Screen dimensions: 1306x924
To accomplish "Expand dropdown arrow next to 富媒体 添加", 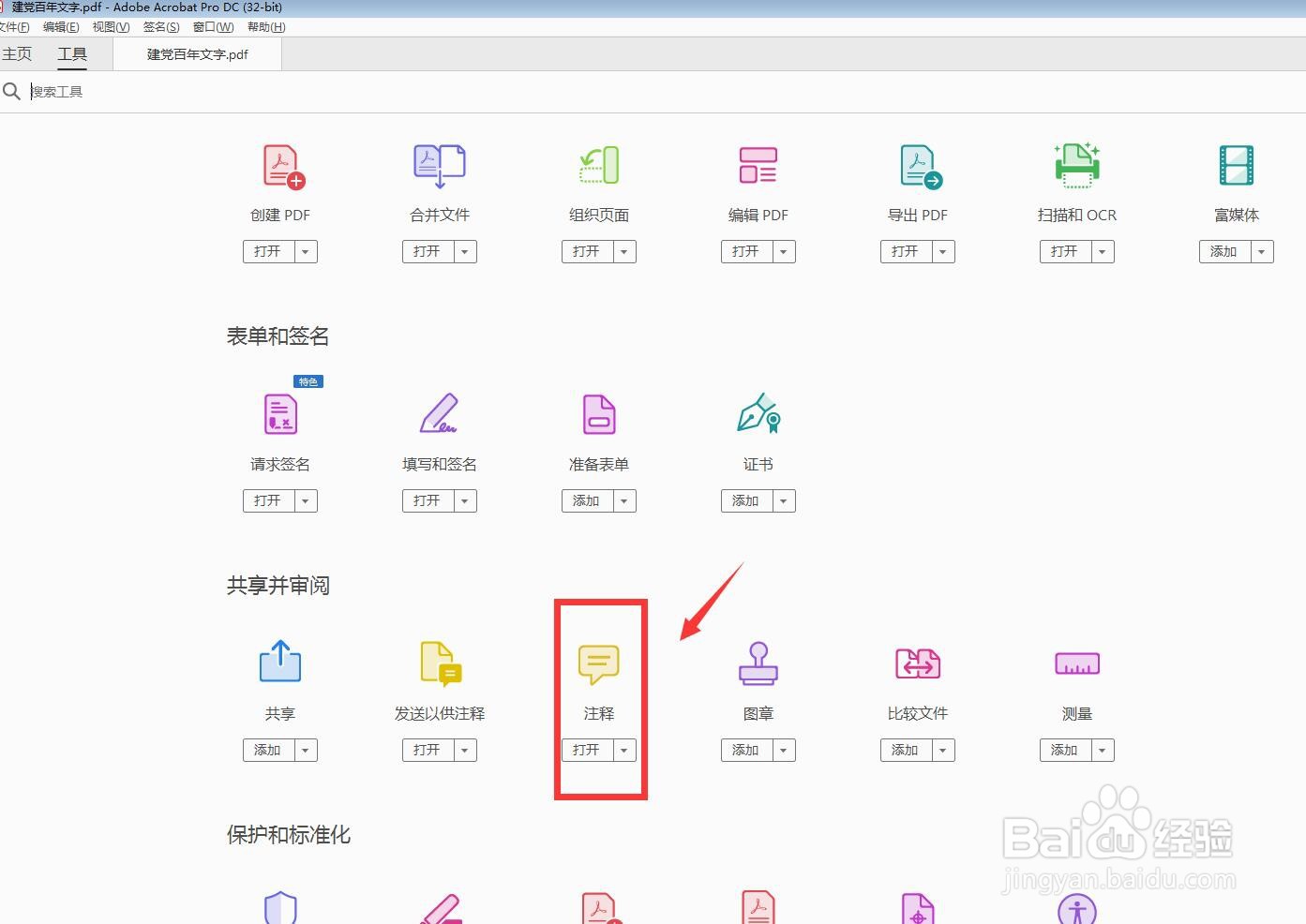I will coord(1262,252).
